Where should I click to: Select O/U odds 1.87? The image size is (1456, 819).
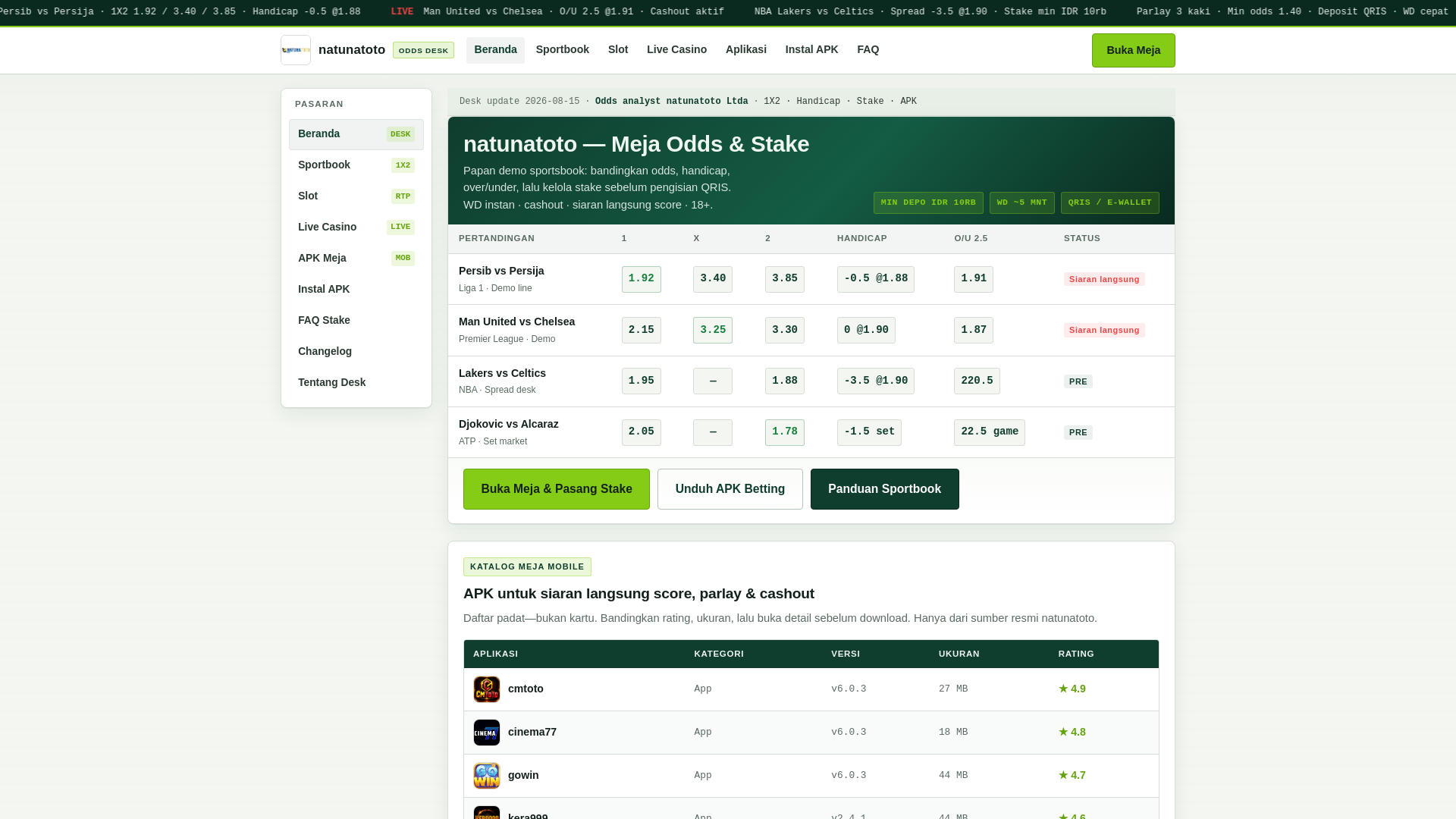974,331
